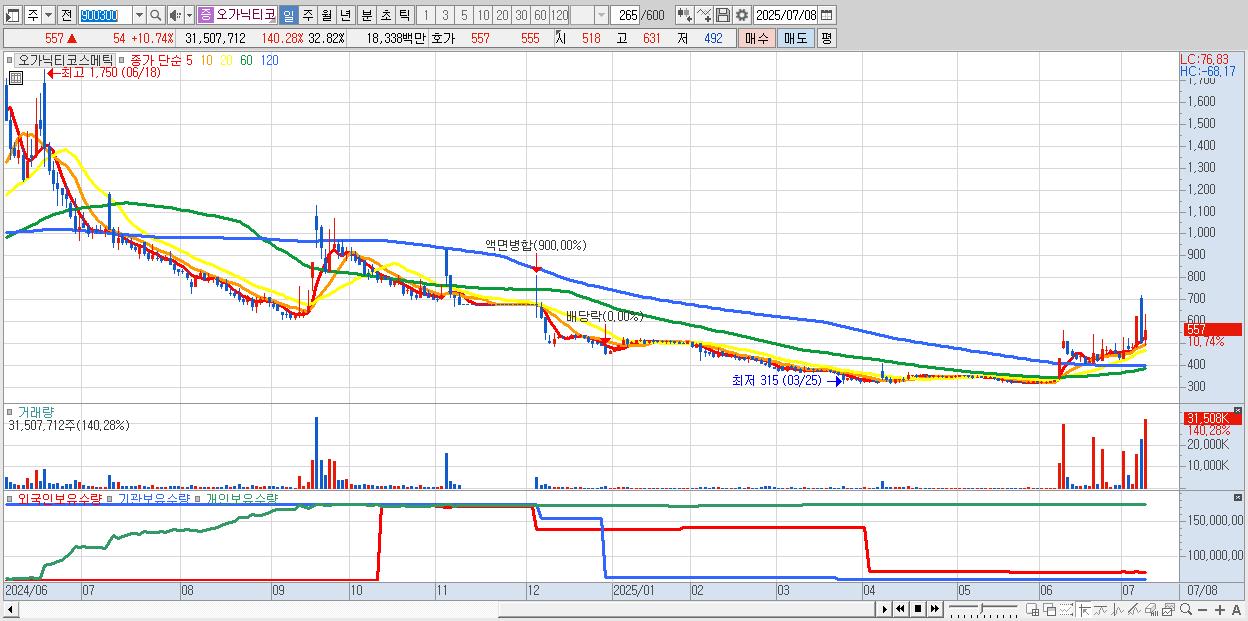This screenshot has width=1248, height=621.
Task: Click the 매수 buy button
Action: pos(756,38)
